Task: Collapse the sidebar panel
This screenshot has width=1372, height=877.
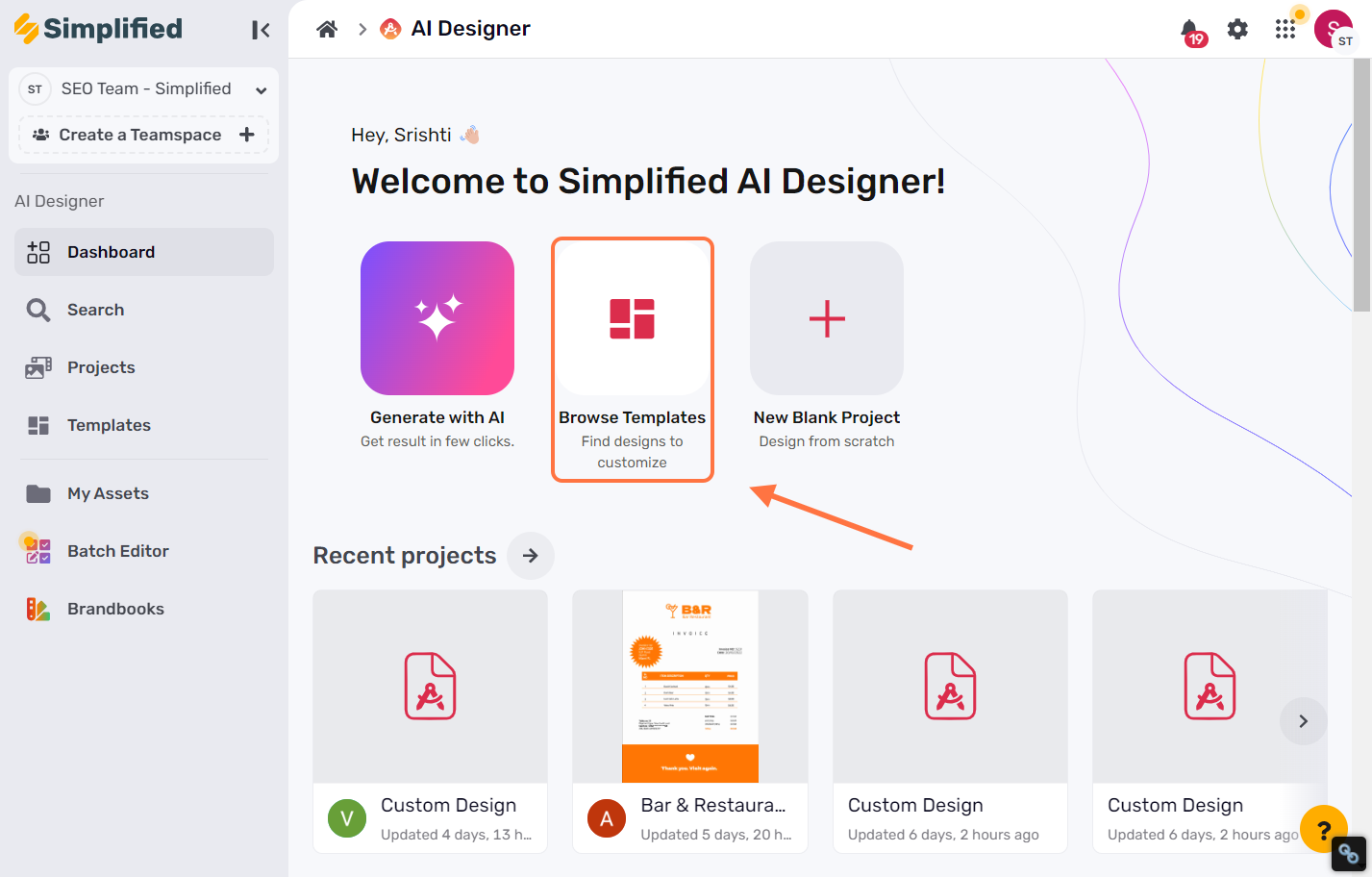Action: (x=261, y=30)
